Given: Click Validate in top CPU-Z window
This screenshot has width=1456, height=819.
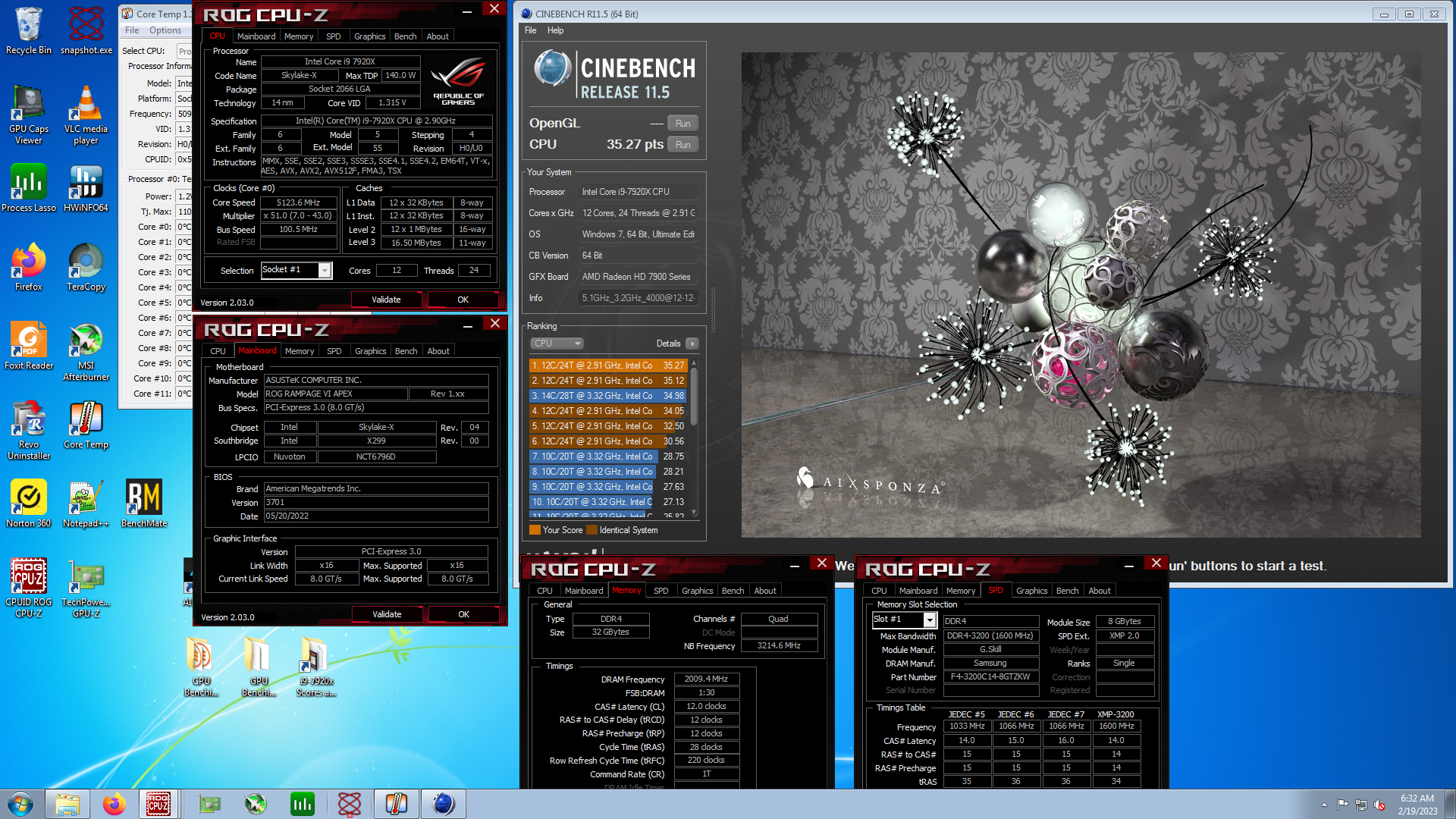Looking at the screenshot, I should [x=386, y=300].
